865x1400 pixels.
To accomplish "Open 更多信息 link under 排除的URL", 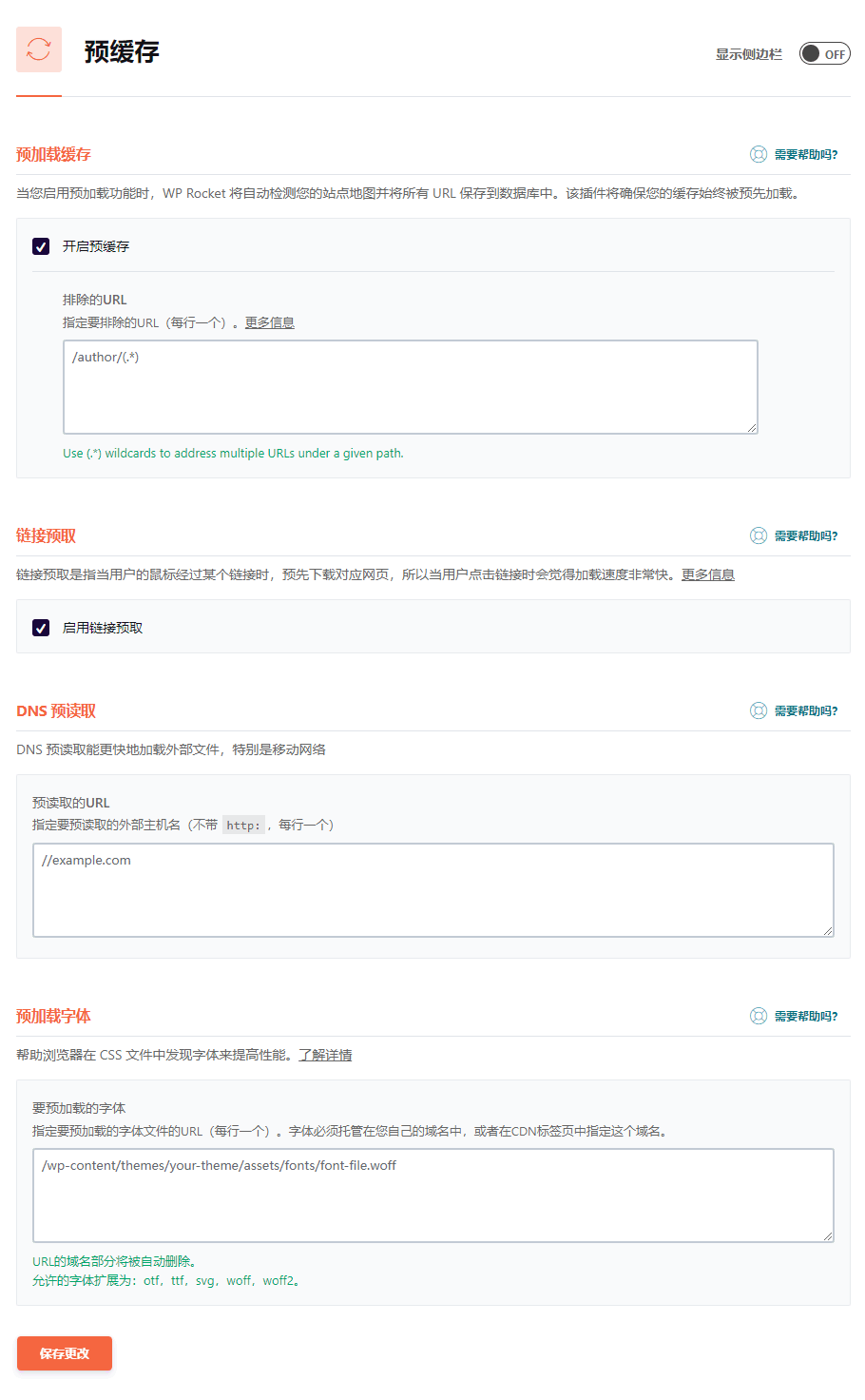I will [x=270, y=322].
